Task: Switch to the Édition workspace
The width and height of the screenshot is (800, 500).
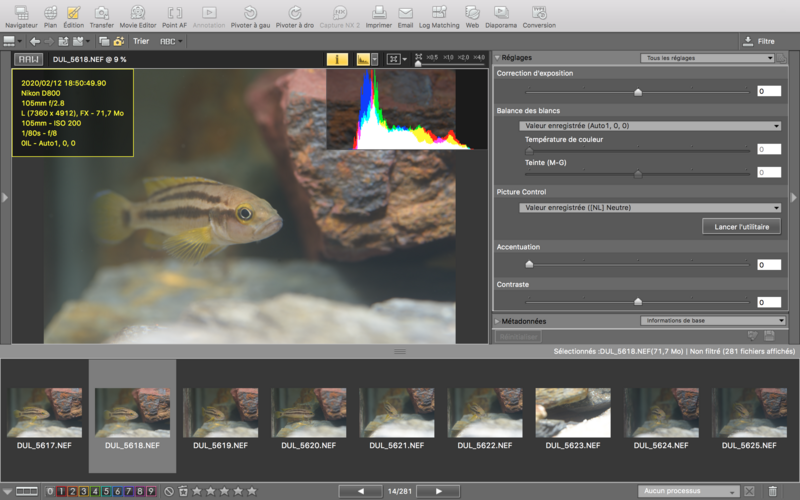Action: (74, 15)
